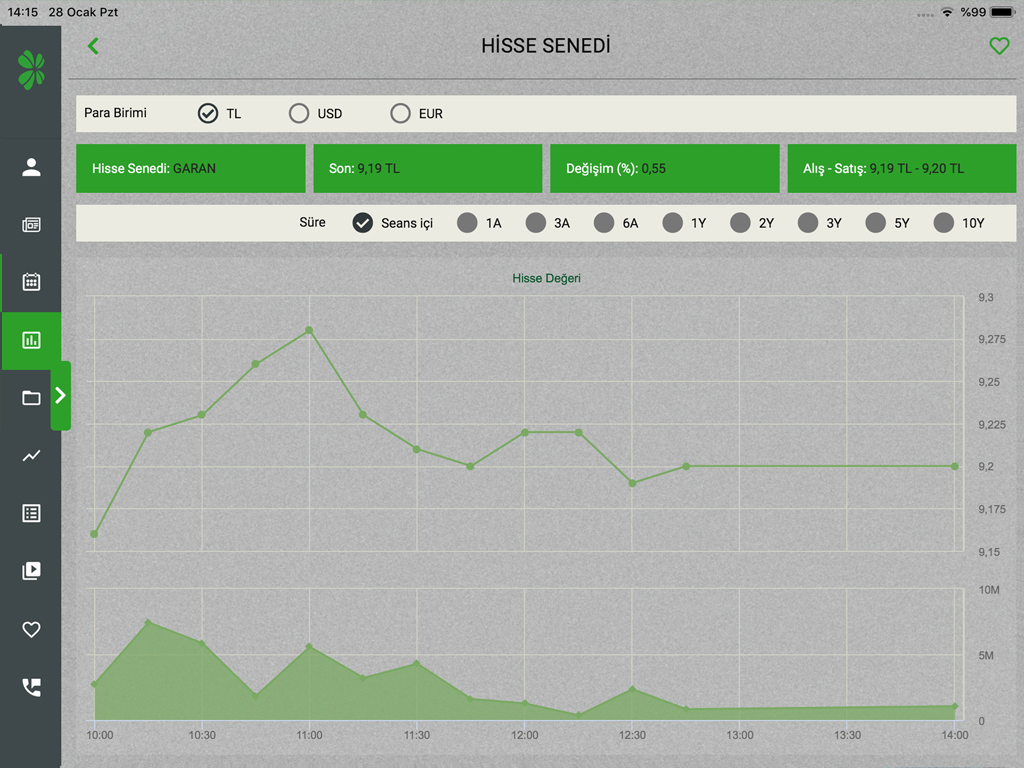Tap the Hisse Senedi: GARAN box
The image size is (1024, 768).
(x=191, y=168)
